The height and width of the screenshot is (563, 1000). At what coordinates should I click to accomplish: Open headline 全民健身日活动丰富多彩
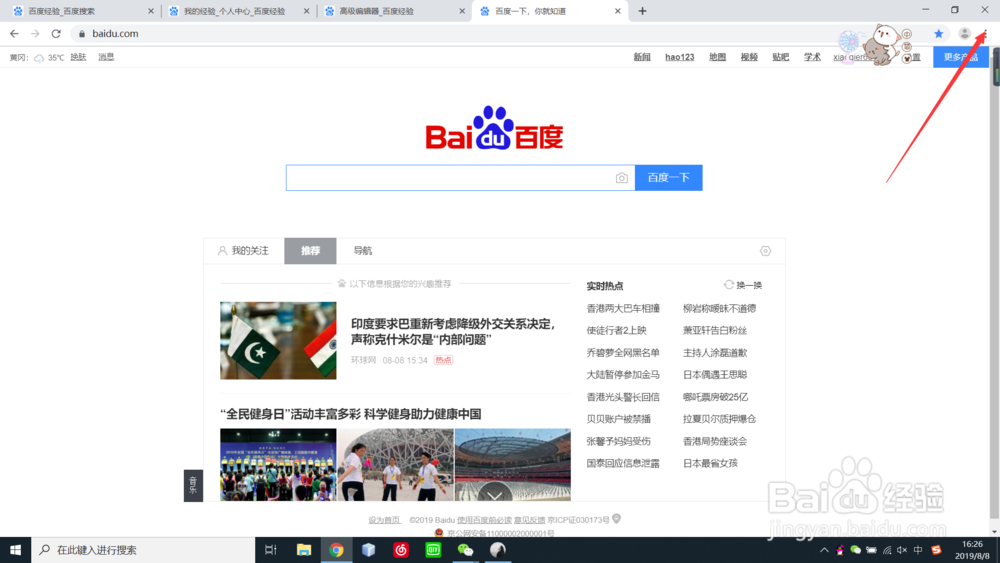(x=350, y=414)
